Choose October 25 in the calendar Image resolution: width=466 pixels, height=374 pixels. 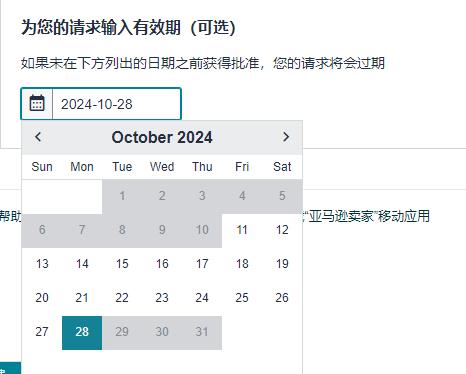click(242, 298)
